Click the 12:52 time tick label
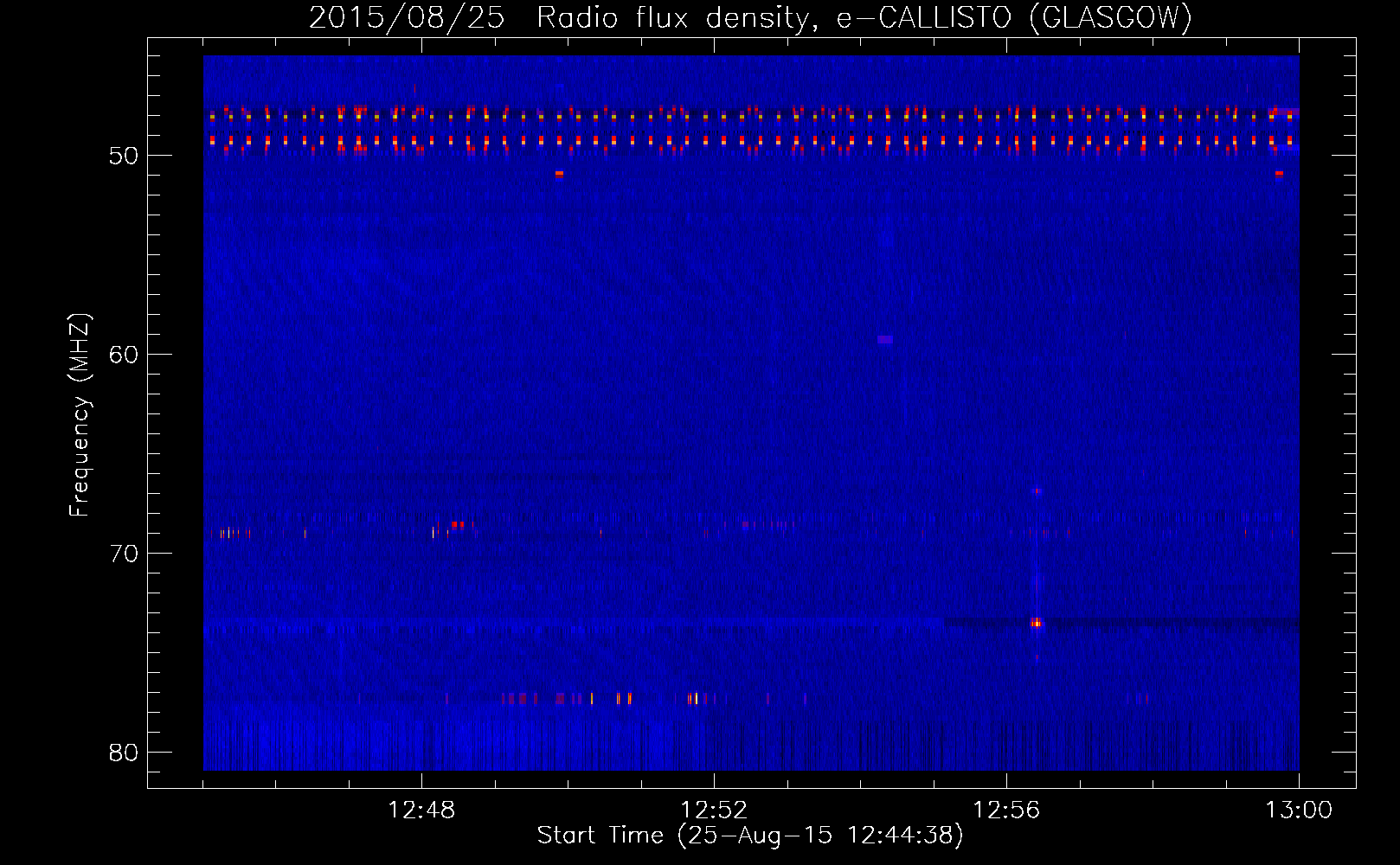This screenshot has width=1400, height=865. (714, 811)
